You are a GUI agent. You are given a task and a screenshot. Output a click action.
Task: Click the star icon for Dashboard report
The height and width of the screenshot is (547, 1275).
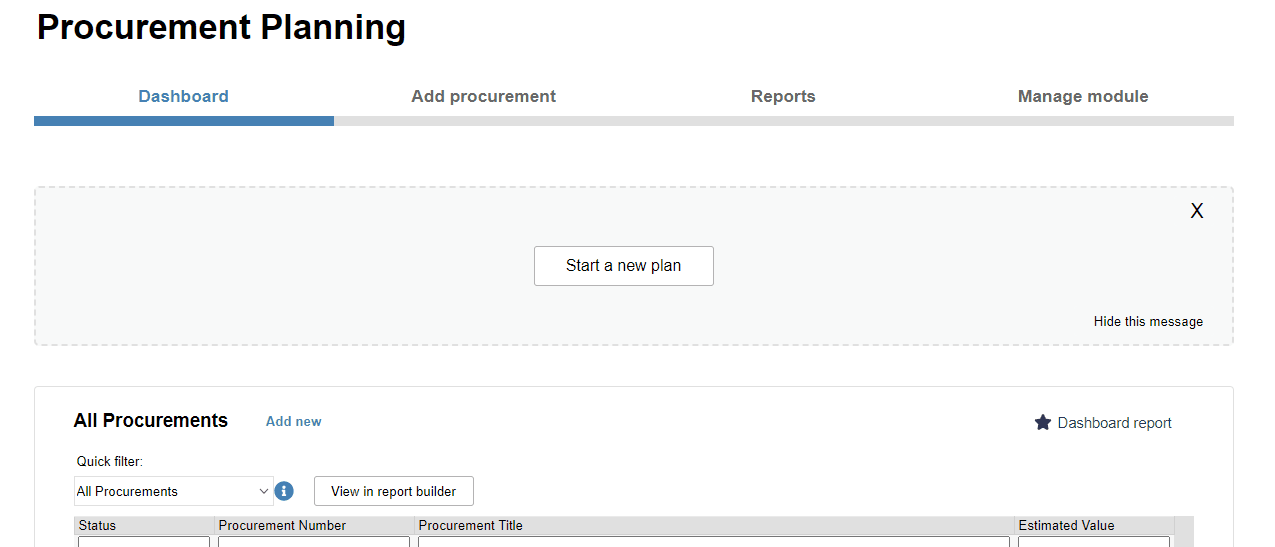[x=1043, y=423]
